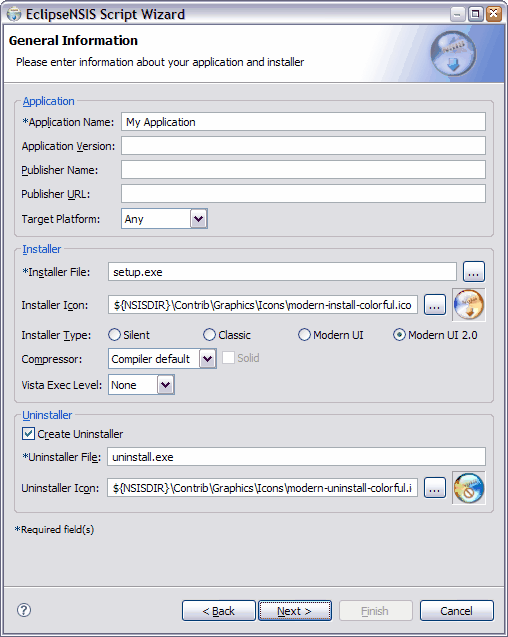The height and width of the screenshot is (637, 508).
Task: Click the uninstaller icon preview image
Action: (469, 488)
